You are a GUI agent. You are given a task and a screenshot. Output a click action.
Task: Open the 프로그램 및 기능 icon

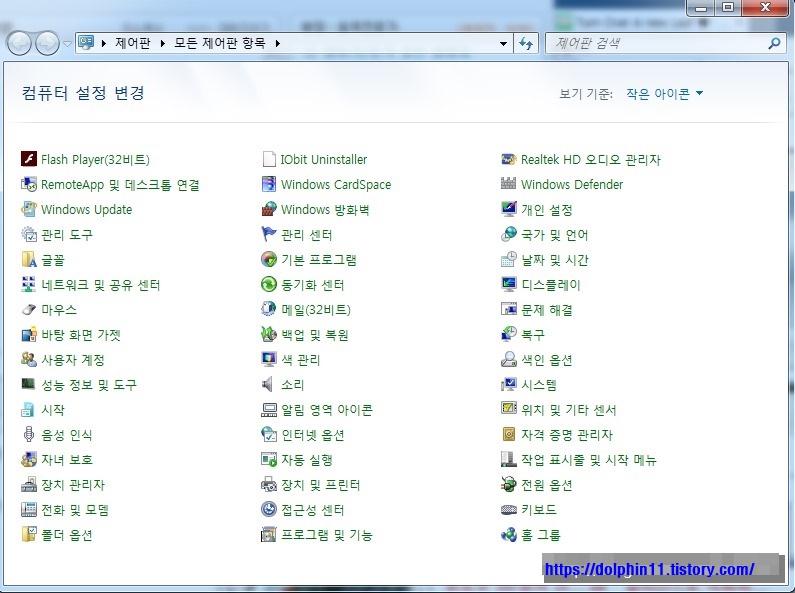[269, 534]
